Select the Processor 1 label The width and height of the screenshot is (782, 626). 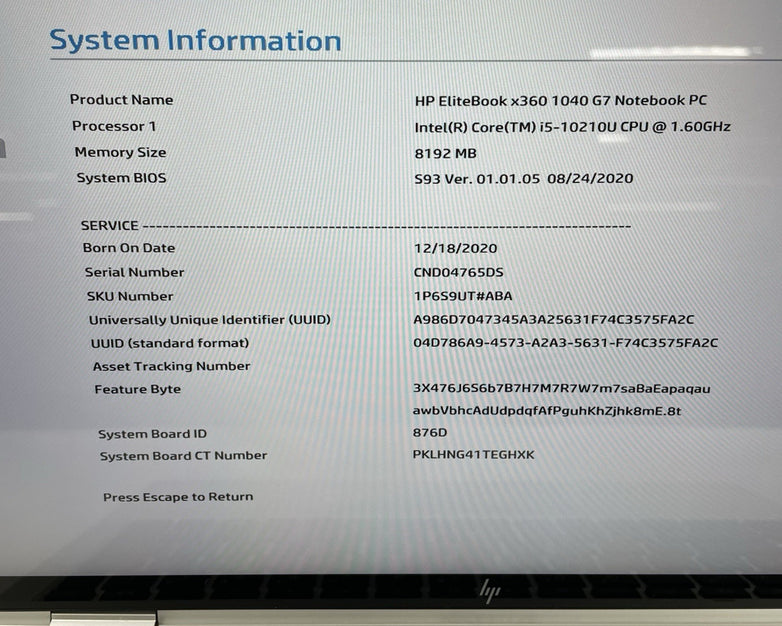click(x=114, y=126)
